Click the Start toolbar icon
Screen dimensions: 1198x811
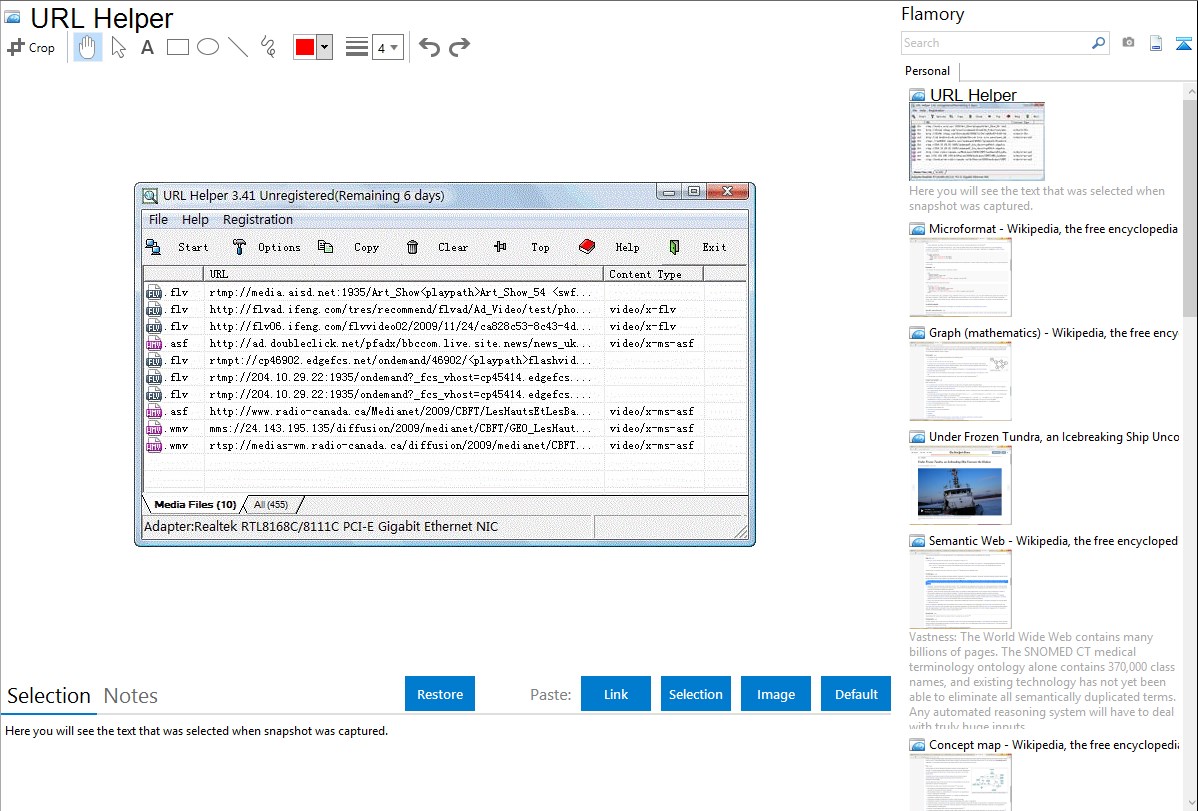154,247
